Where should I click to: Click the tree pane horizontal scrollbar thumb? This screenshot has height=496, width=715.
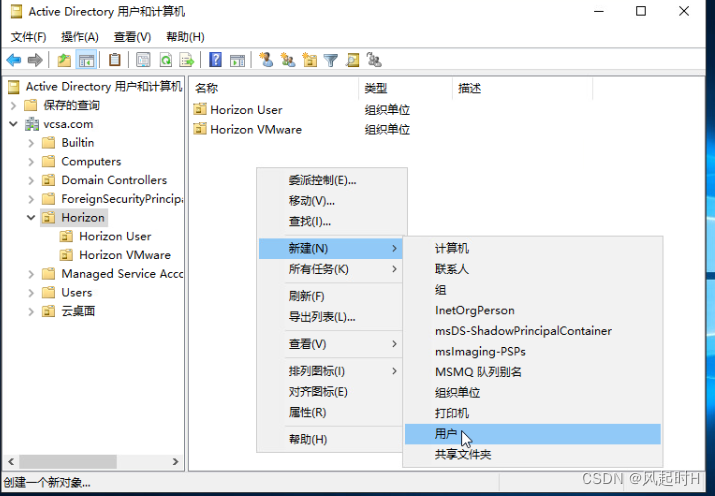67,462
